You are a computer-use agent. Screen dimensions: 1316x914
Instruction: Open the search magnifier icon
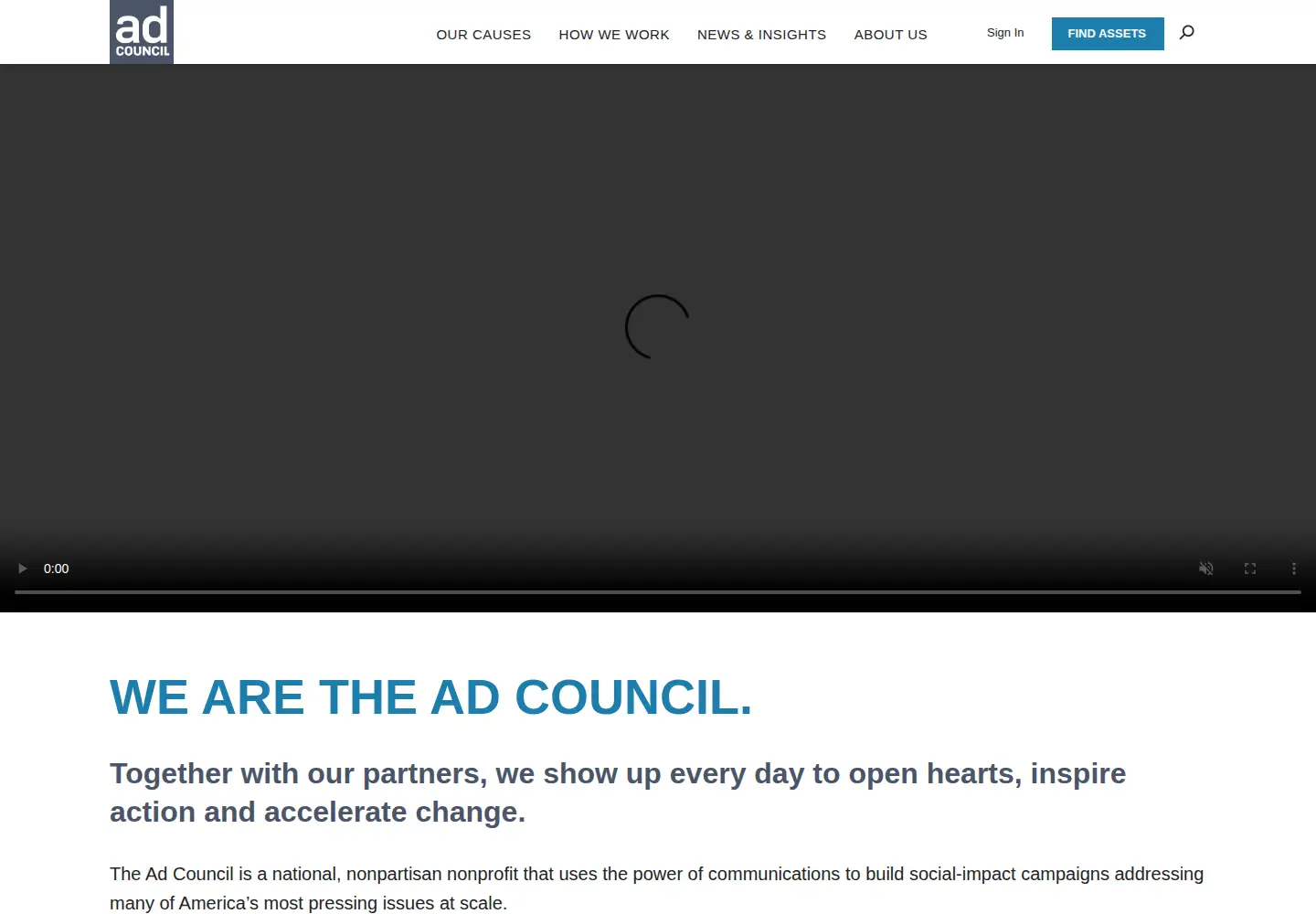point(1187,33)
